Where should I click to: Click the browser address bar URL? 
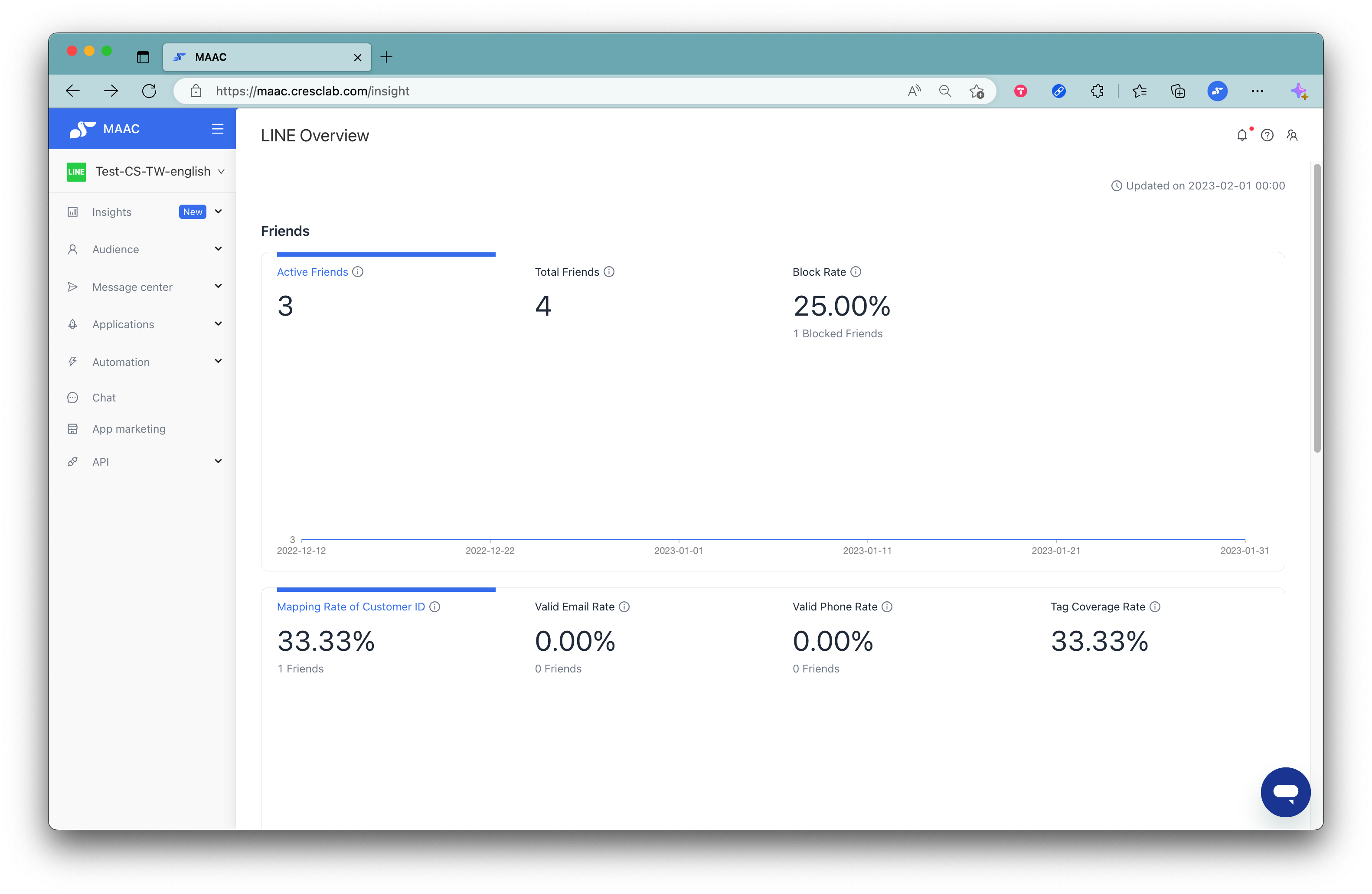pyautogui.click(x=312, y=91)
